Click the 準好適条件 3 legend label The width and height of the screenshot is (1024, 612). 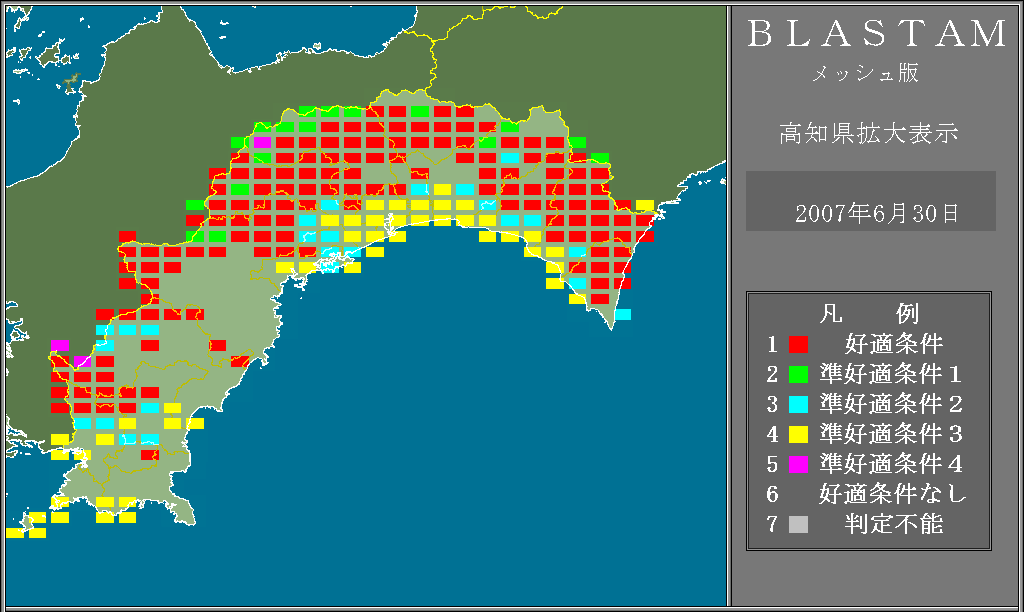[891, 434]
